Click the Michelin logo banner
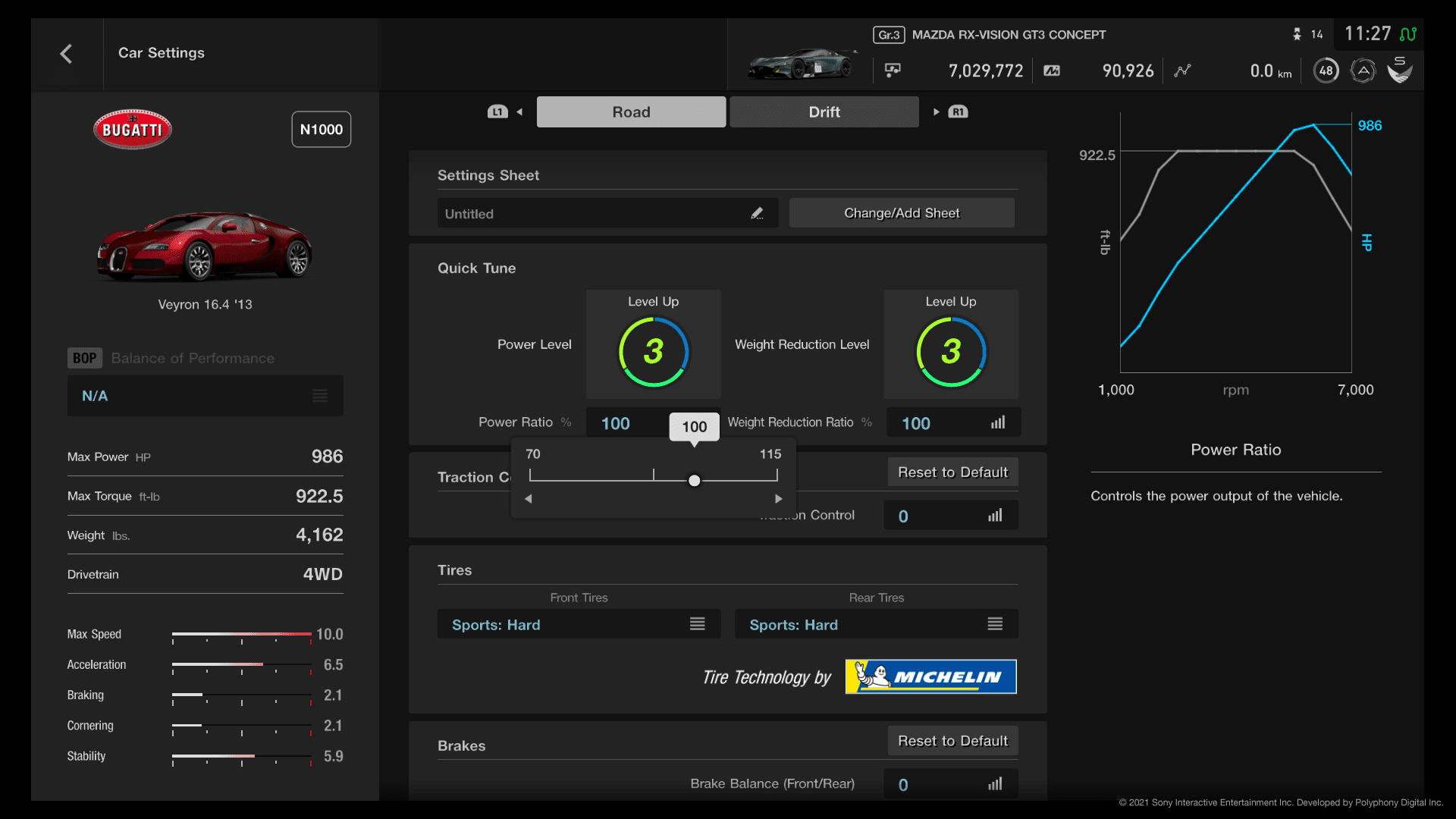The height and width of the screenshot is (819, 1456). pyautogui.click(x=930, y=676)
